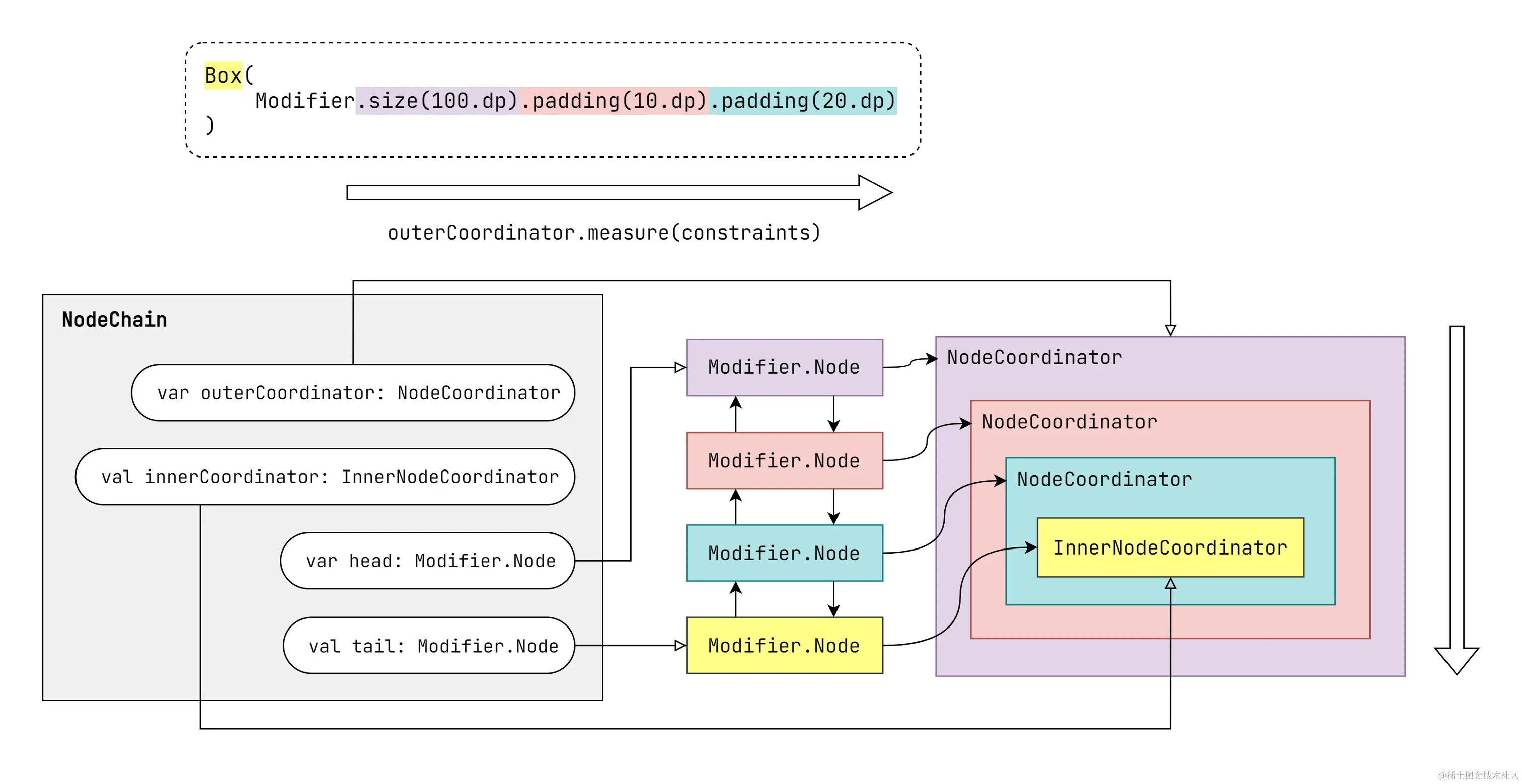This screenshot has height=784, width=1522.
Task: Select the teal Modifier.Node box
Action: coord(784,553)
